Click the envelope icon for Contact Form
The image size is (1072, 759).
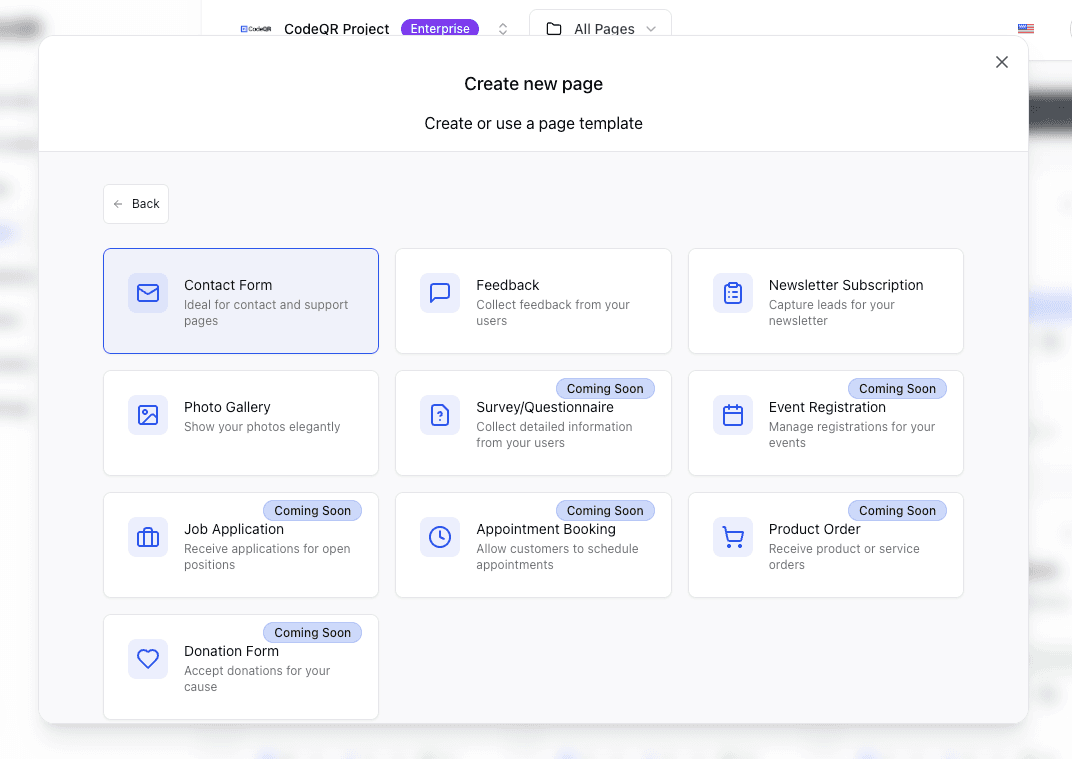click(x=148, y=293)
